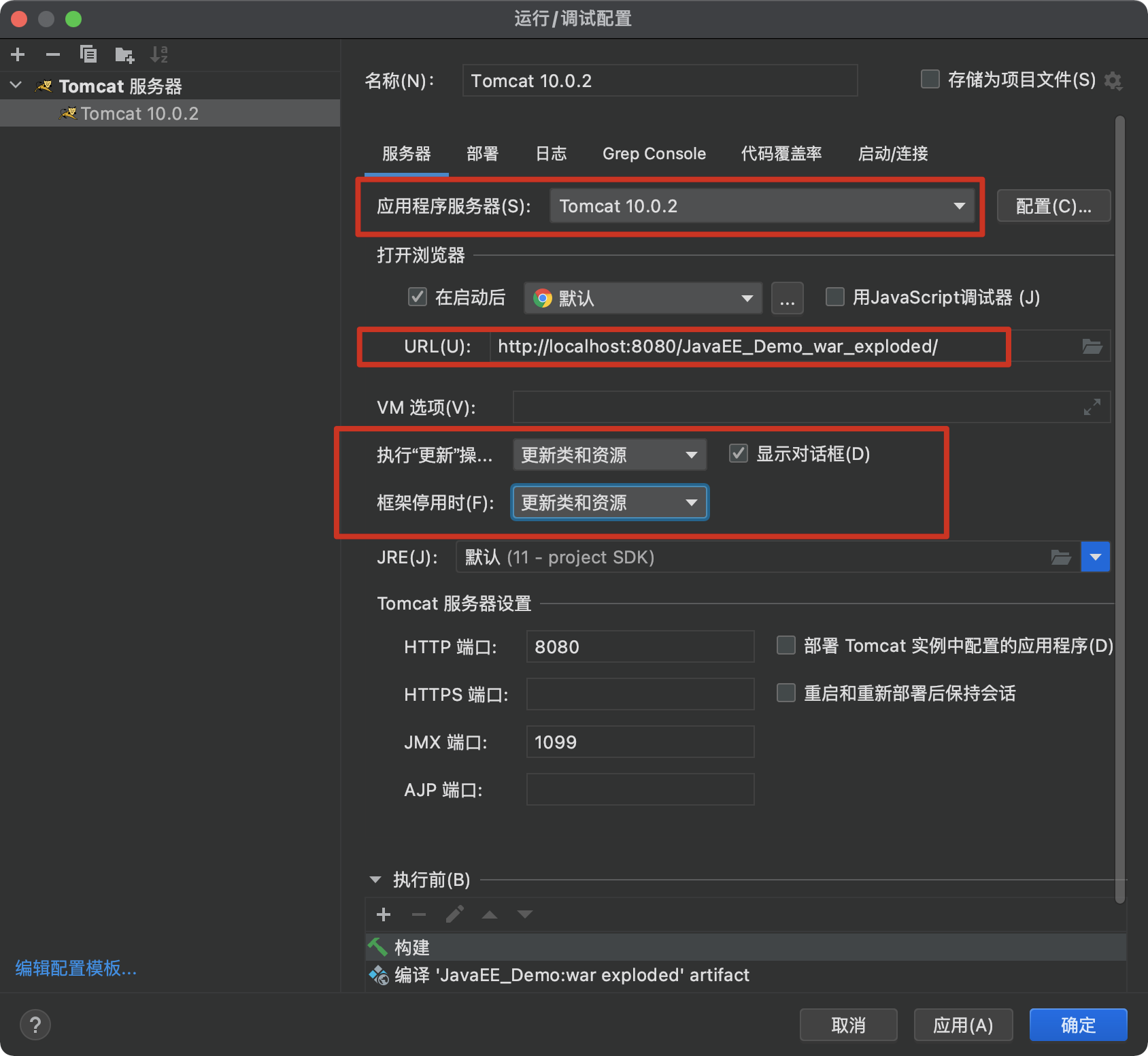
Task: Sort configurations alphabetically
Action: tap(159, 54)
